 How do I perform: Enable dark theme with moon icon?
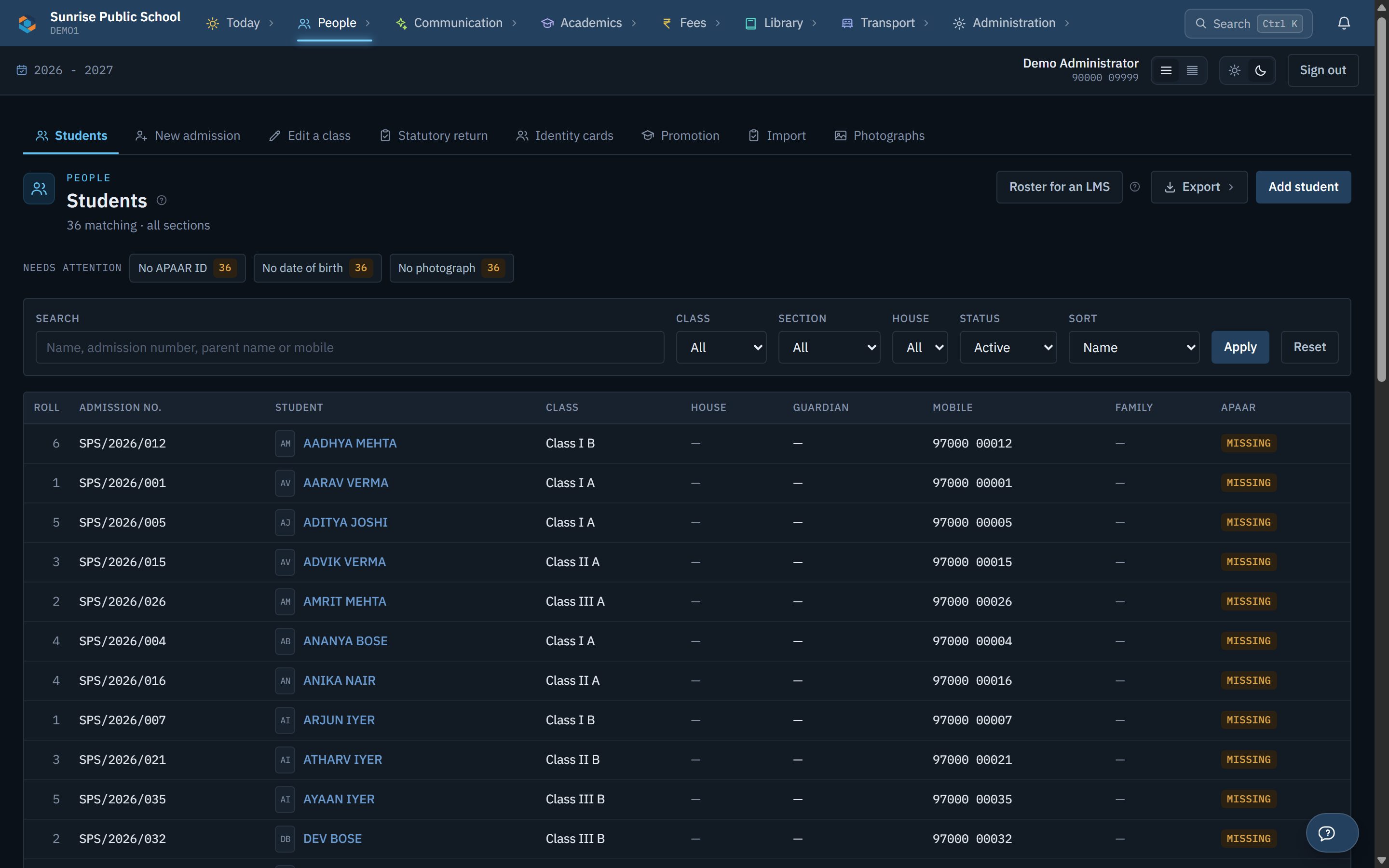coord(1260,70)
